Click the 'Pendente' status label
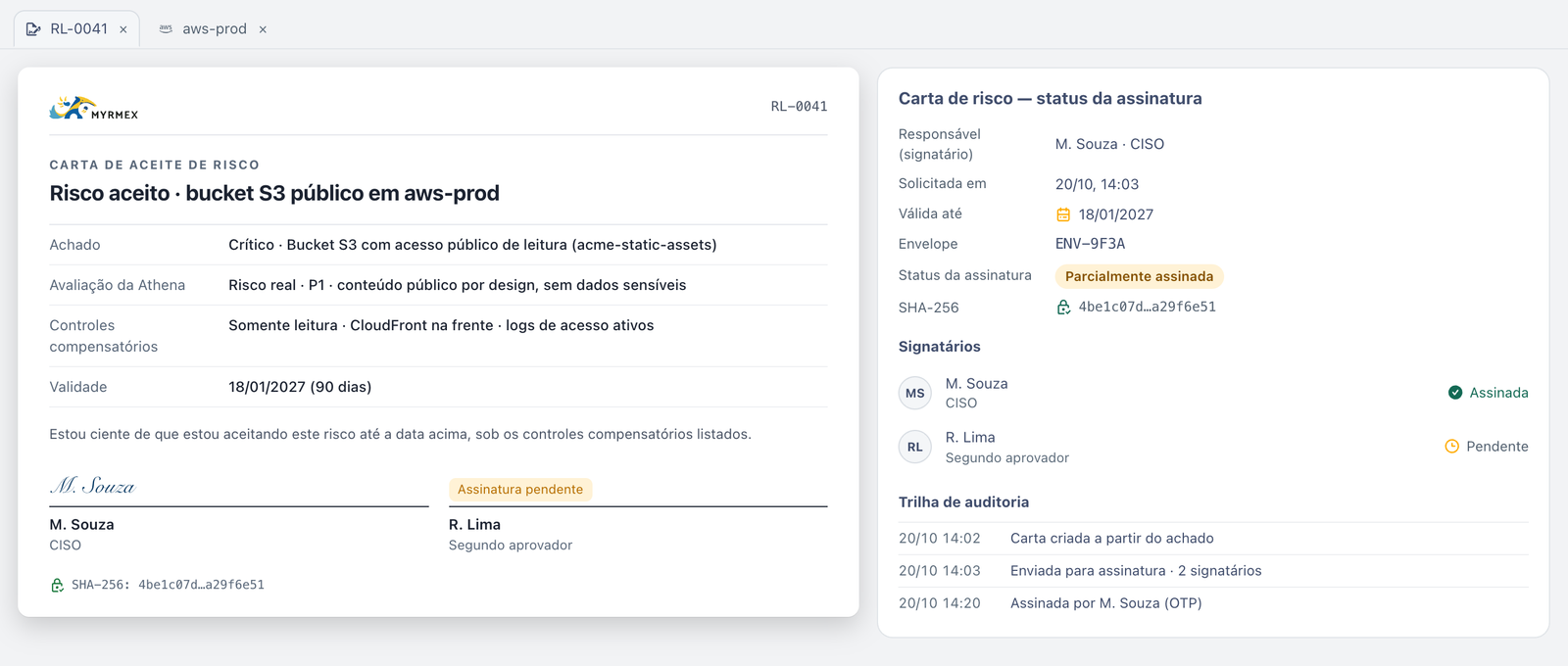This screenshot has height=666, width=1568. tap(1497, 447)
